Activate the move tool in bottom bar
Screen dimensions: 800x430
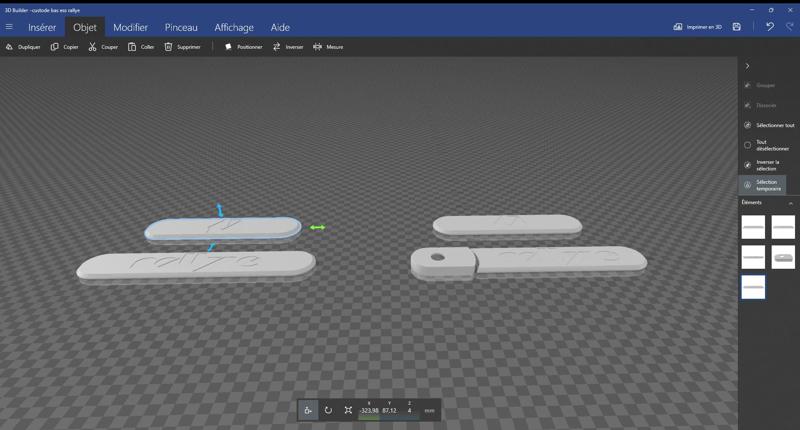308,410
